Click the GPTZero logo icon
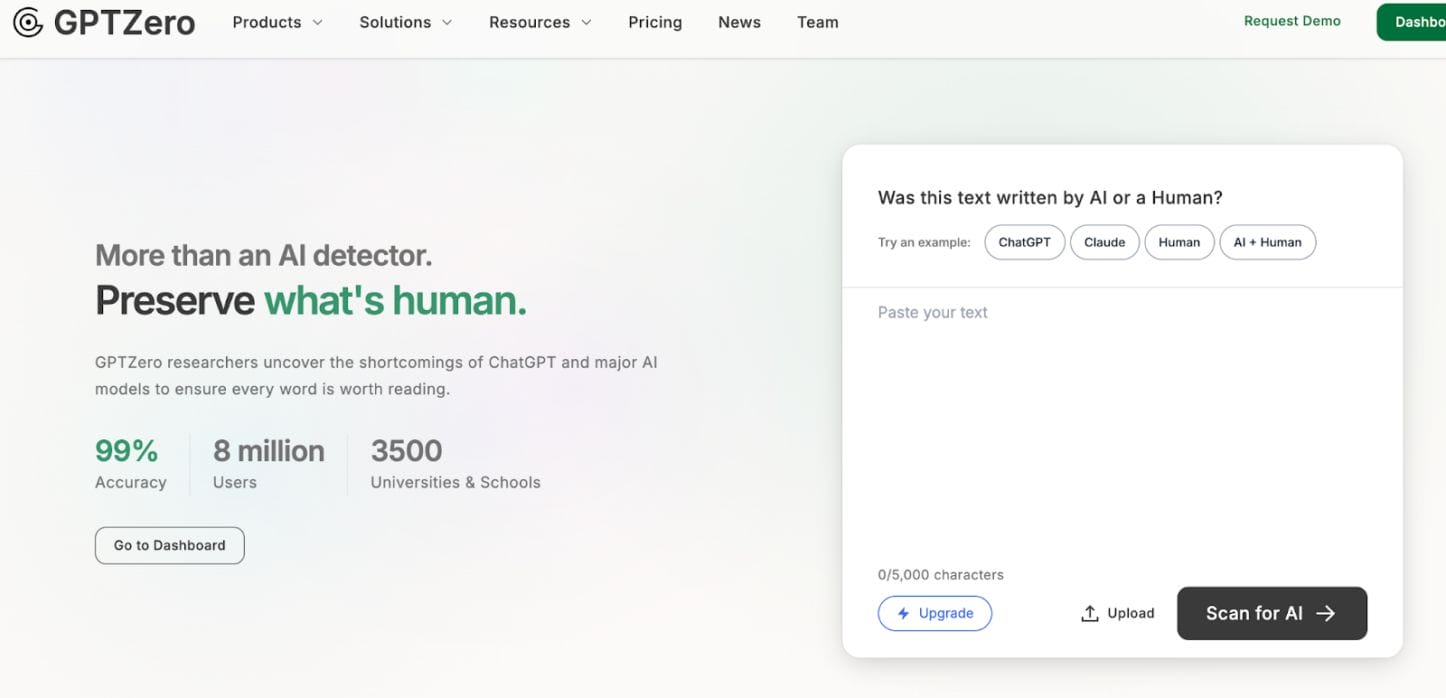This screenshot has width=1446, height=698. point(27,21)
